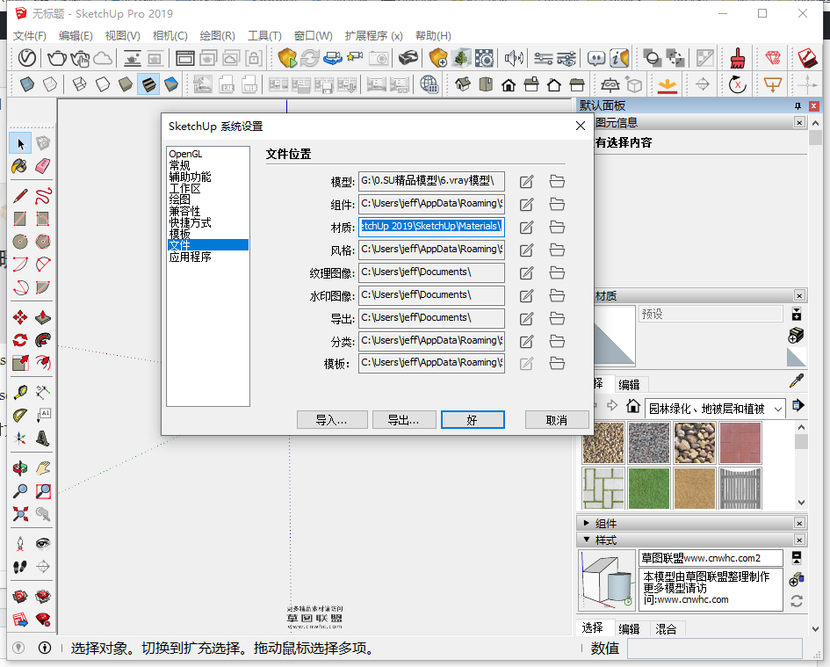Choose the Freehand curve tool
Image resolution: width=830 pixels, height=667 pixels.
43,196
